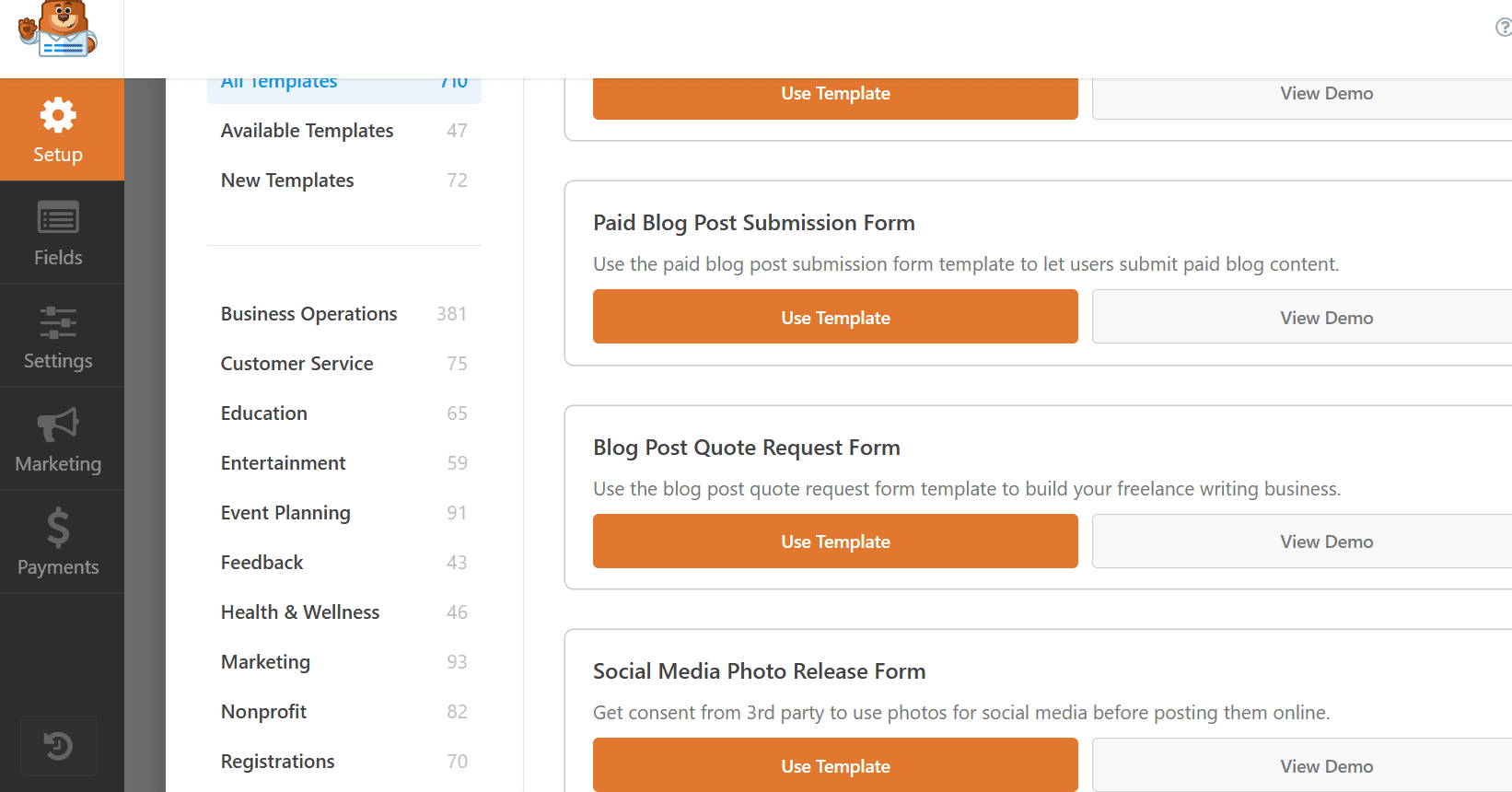
Task: Open the Marketing megaphone icon
Action: coord(58,425)
